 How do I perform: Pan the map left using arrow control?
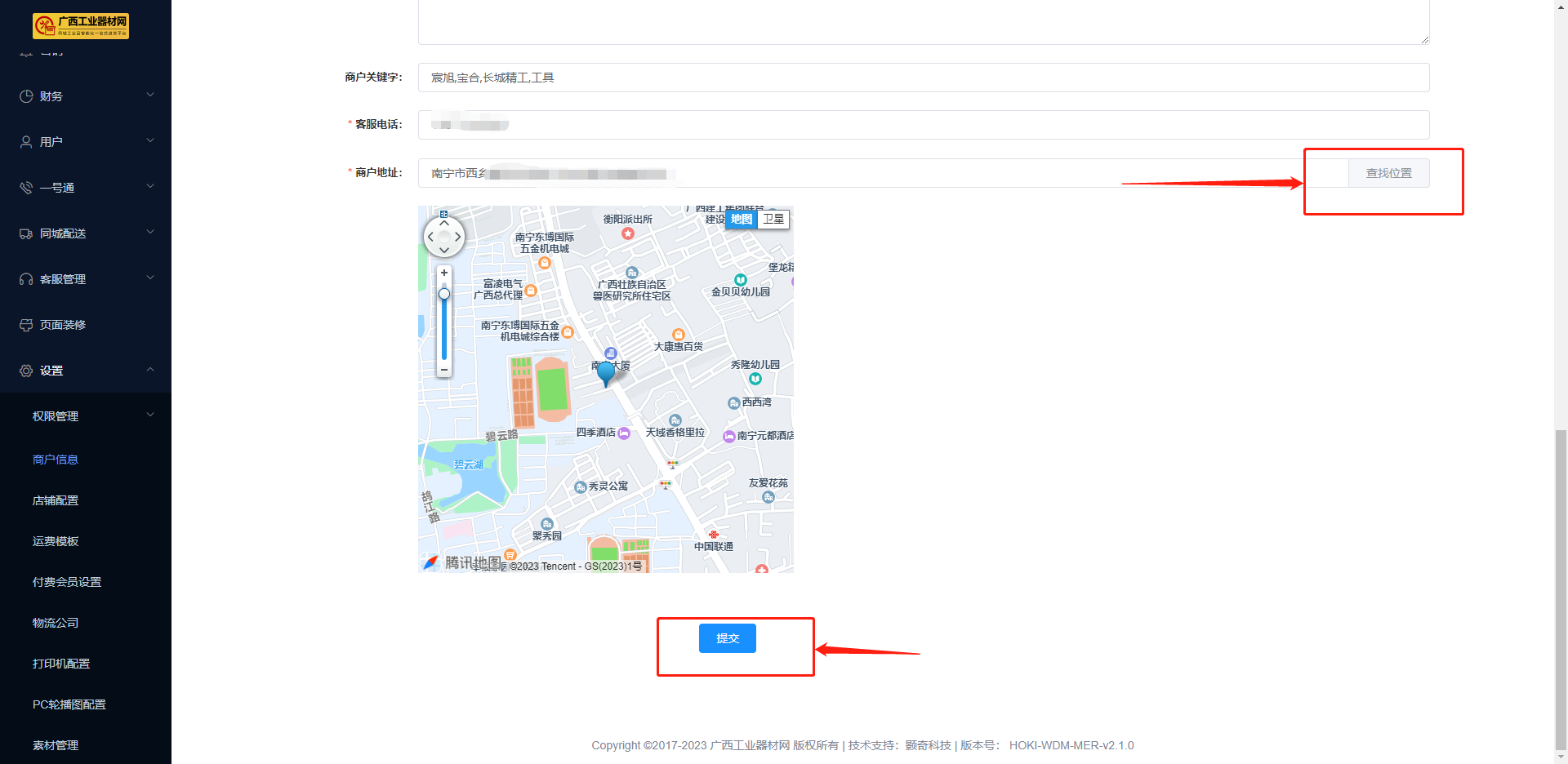click(430, 237)
